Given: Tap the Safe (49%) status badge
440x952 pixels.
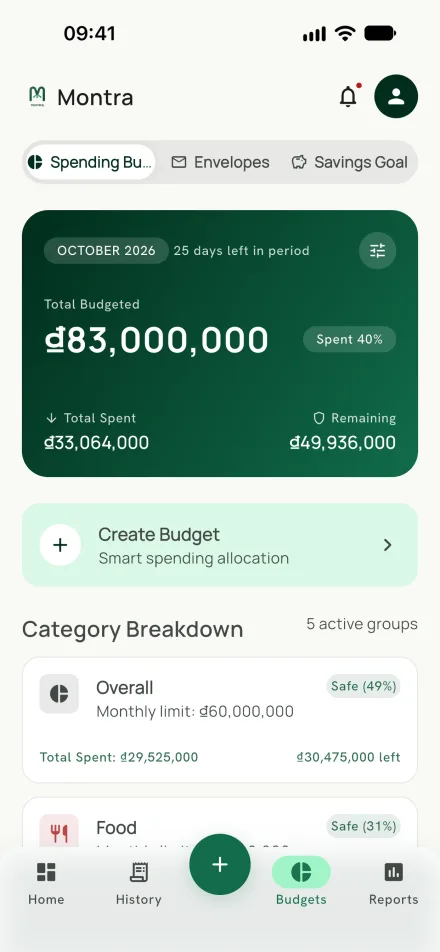Looking at the screenshot, I should point(364,686).
